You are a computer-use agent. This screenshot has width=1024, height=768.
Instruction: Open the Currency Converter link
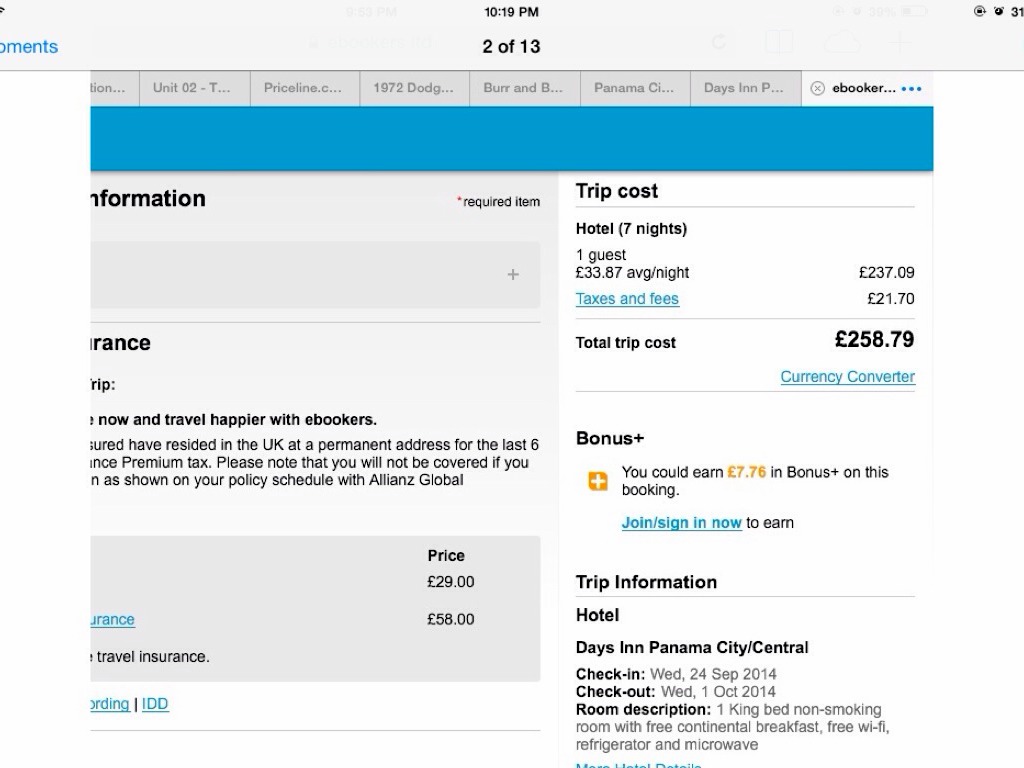click(847, 377)
